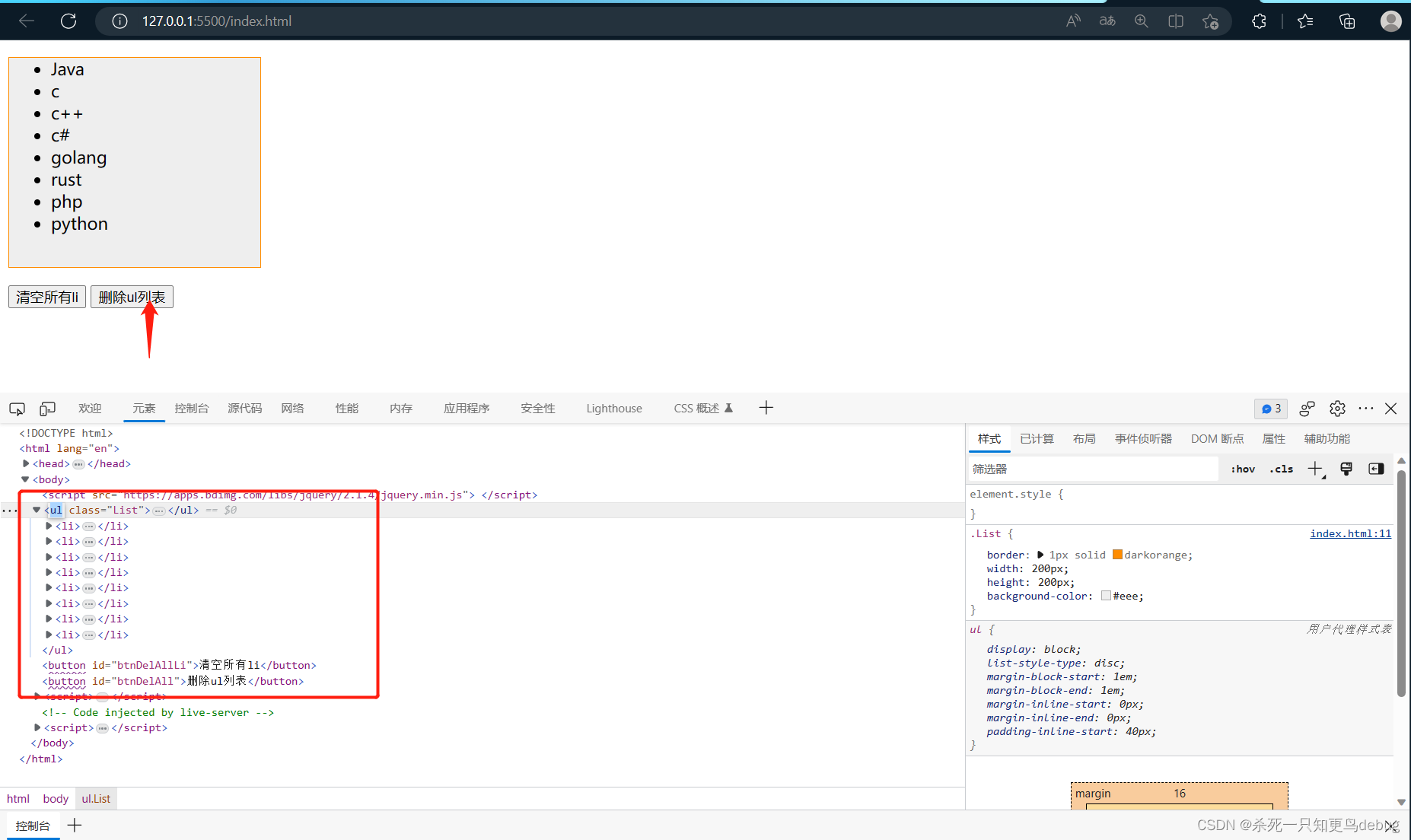The image size is (1411, 840).
Task: Click the 删除ul列表 button on page
Action: click(x=132, y=297)
